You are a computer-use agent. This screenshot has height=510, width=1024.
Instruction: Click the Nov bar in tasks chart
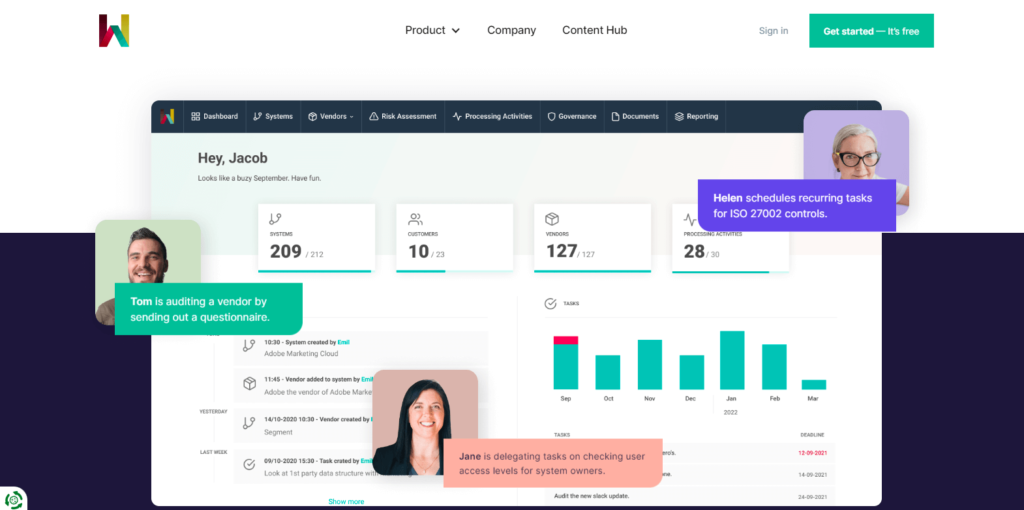pyautogui.click(x=650, y=364)
